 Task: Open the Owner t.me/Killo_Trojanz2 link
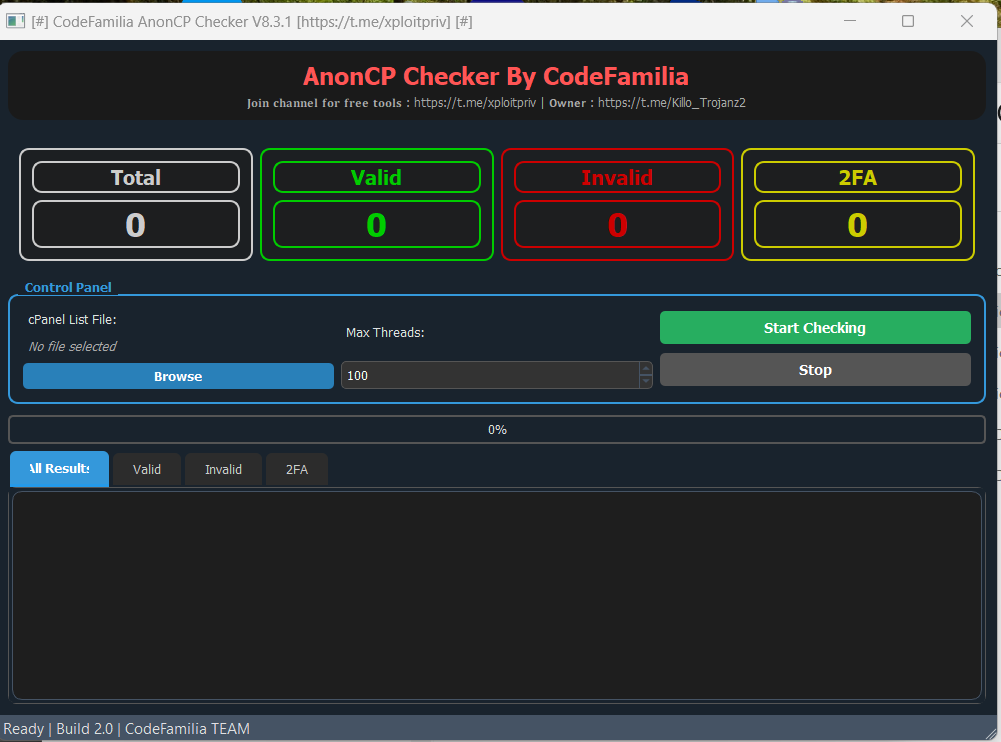click(x=672, y=103)
